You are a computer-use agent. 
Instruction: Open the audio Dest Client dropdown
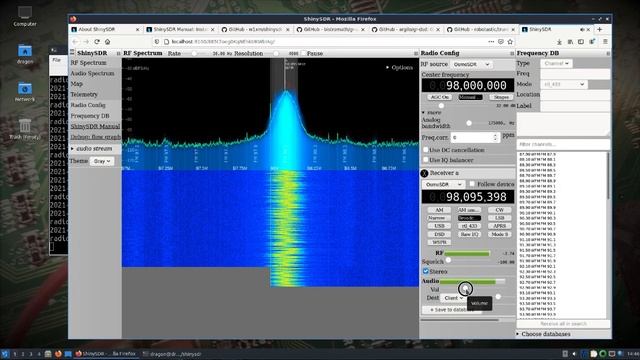point(453,298)
